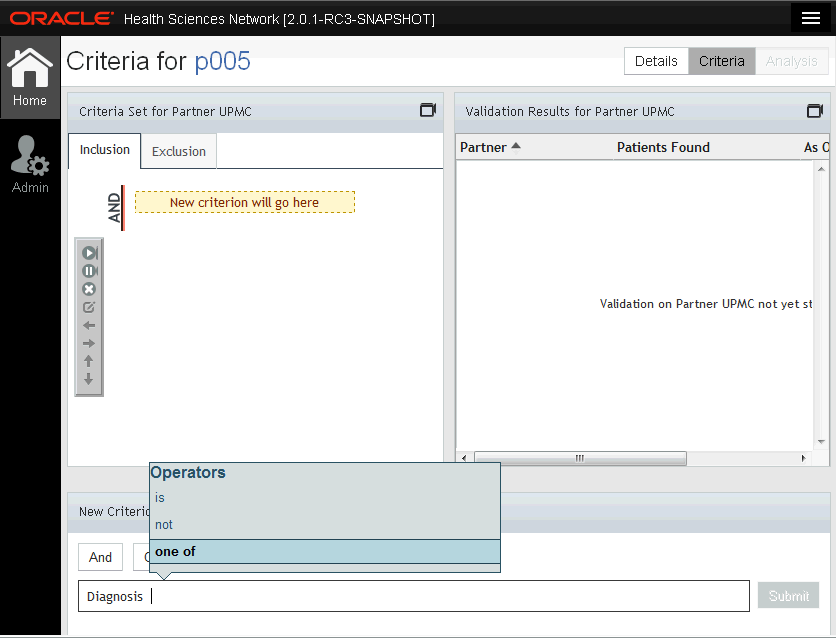Click the up arrow icon in the criteria toolbar
The height and width of the screenshot is (638, 836).
pyautogui.click(x=89, y=361)
